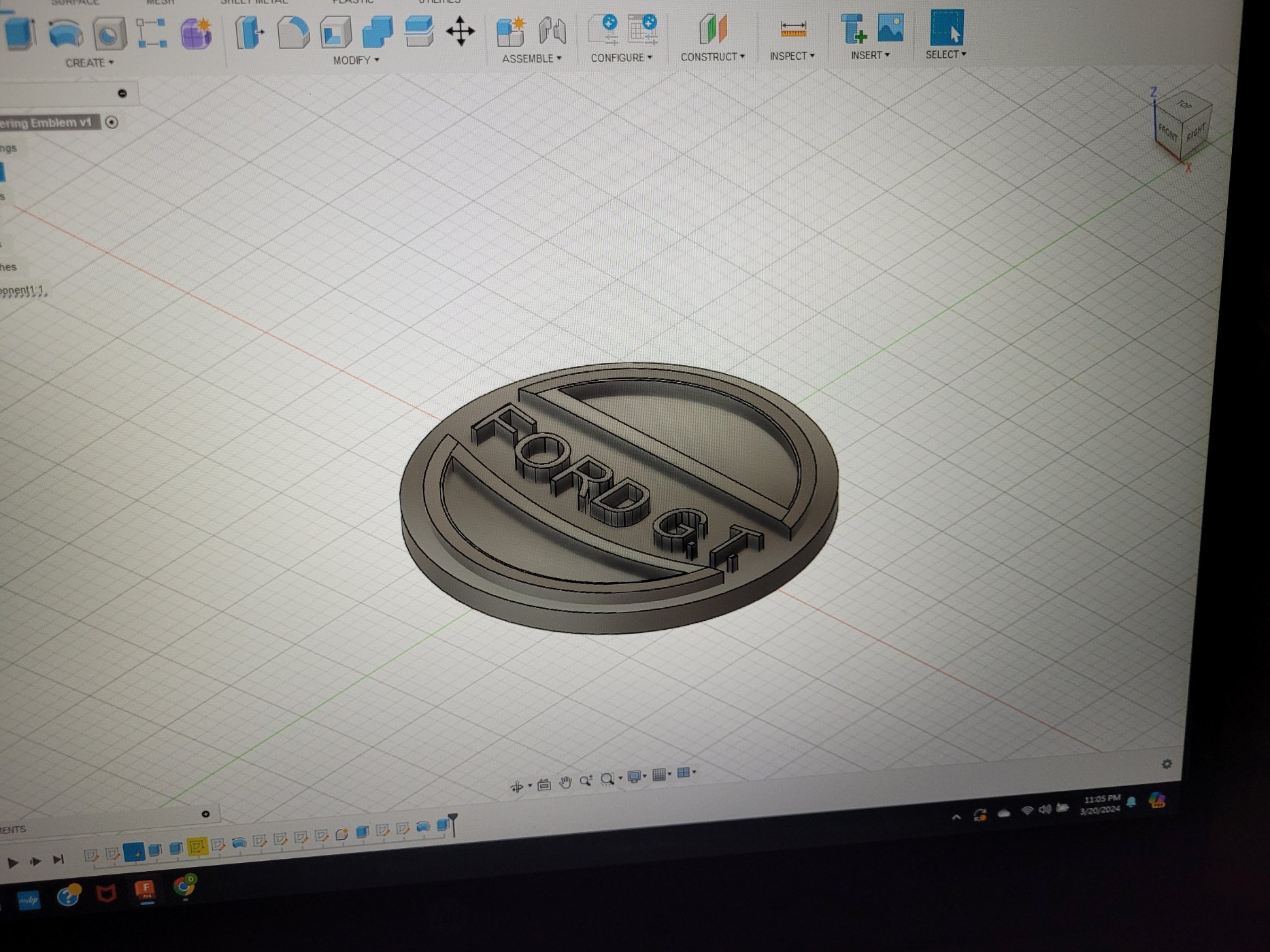Open the CREATE dropdown menu
Image resolution: width=1270 pixels, height=952 pixels.
(89, 63)
